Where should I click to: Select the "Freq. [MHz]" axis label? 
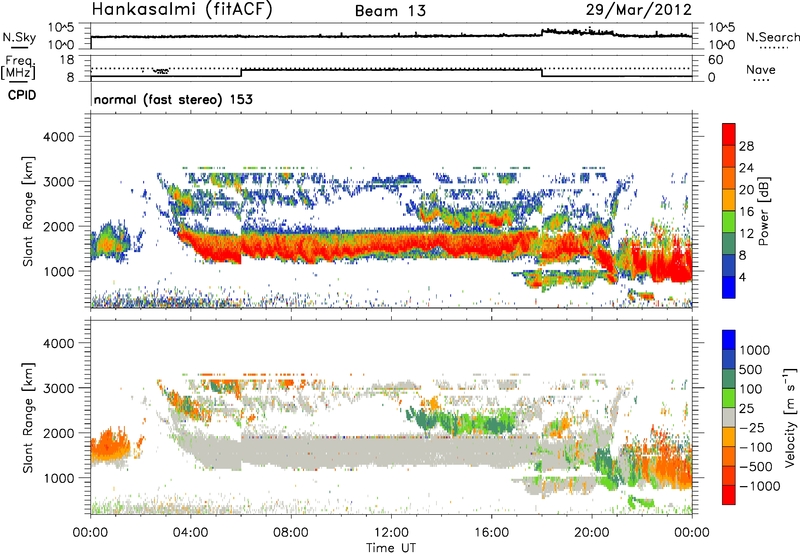pyautogui.click(x=19, y=68)
